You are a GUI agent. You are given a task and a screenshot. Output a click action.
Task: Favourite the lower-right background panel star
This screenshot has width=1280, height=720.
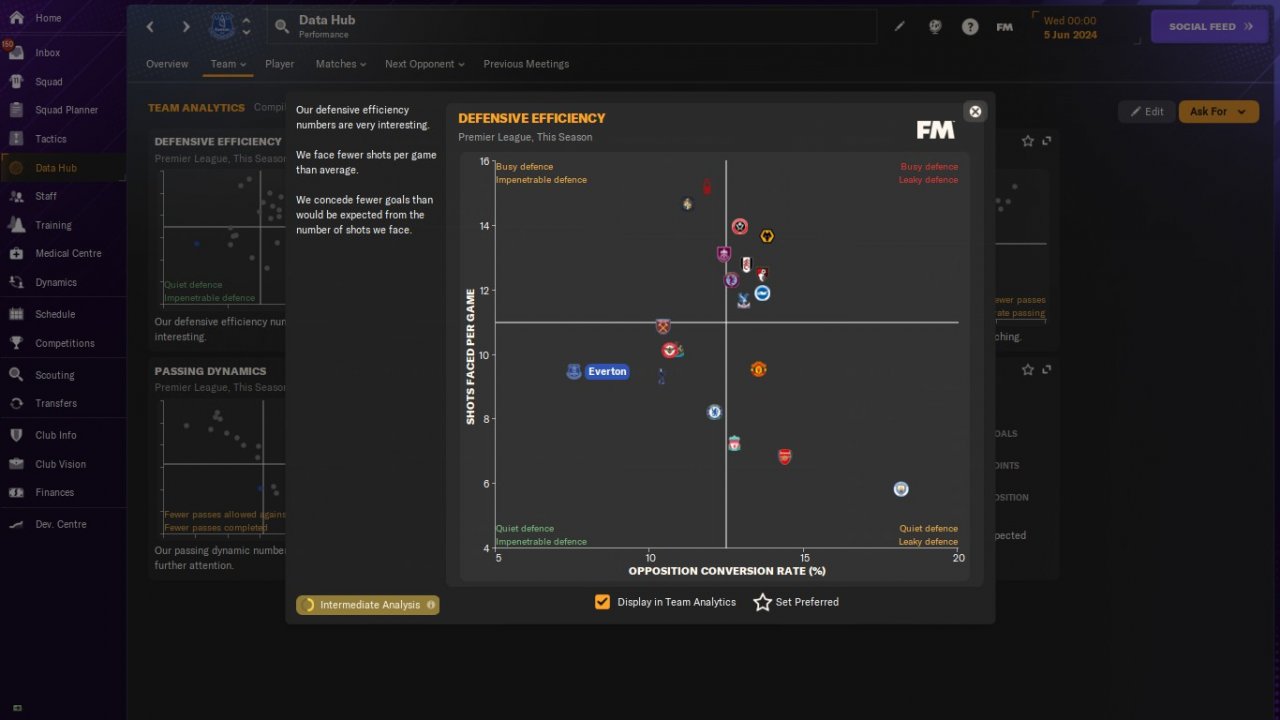[x=1028, y=370]
